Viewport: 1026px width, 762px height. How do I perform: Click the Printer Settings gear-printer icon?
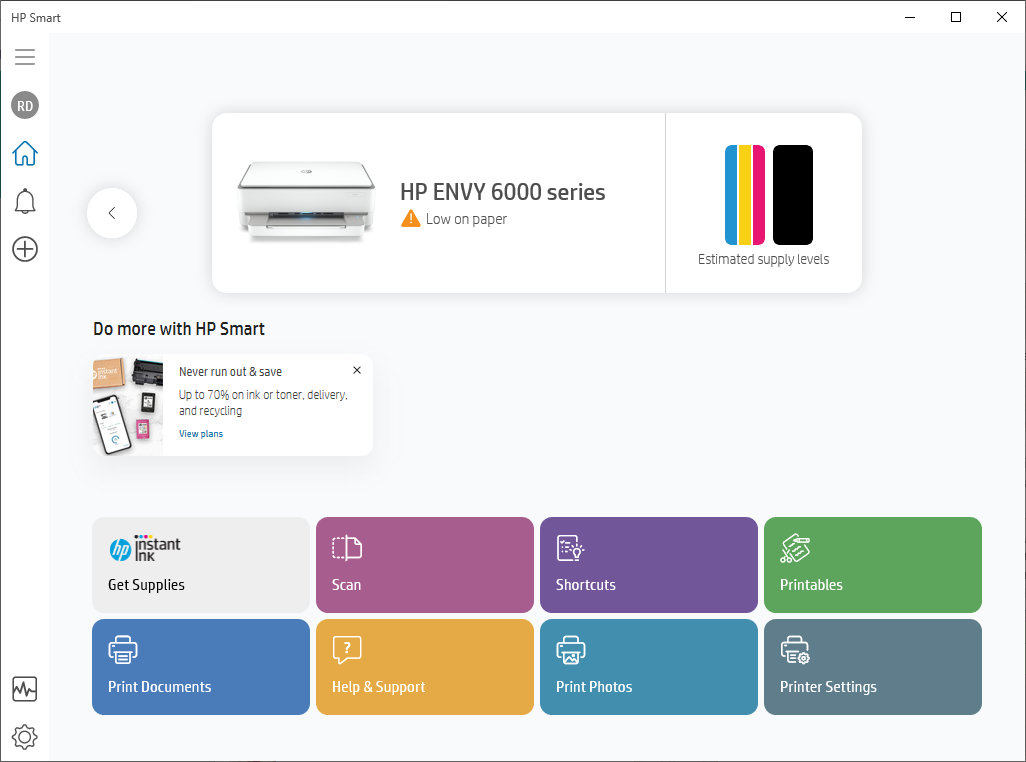tap(795, 649)
